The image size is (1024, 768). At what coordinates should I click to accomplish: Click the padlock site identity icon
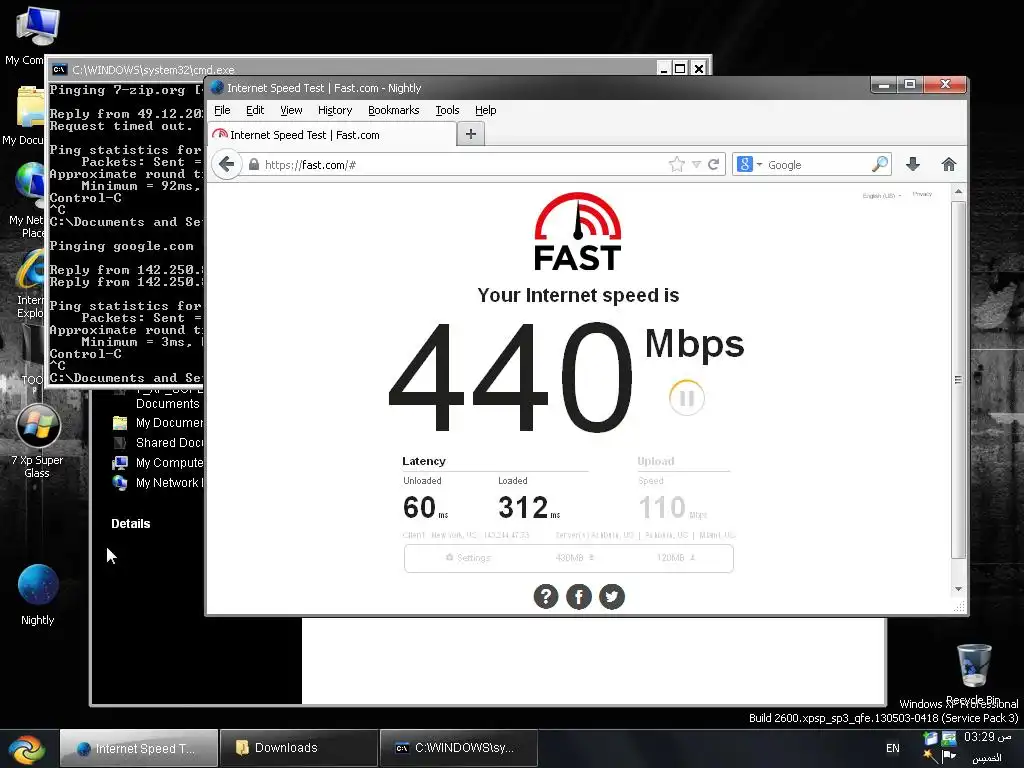click(x=254, y=165)
